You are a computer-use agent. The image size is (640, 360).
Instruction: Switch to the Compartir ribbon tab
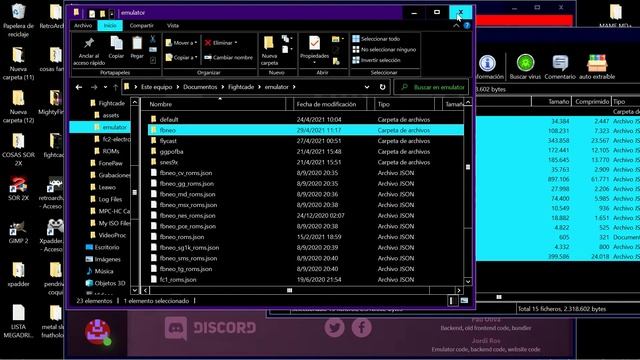click(x=141, y=25)
